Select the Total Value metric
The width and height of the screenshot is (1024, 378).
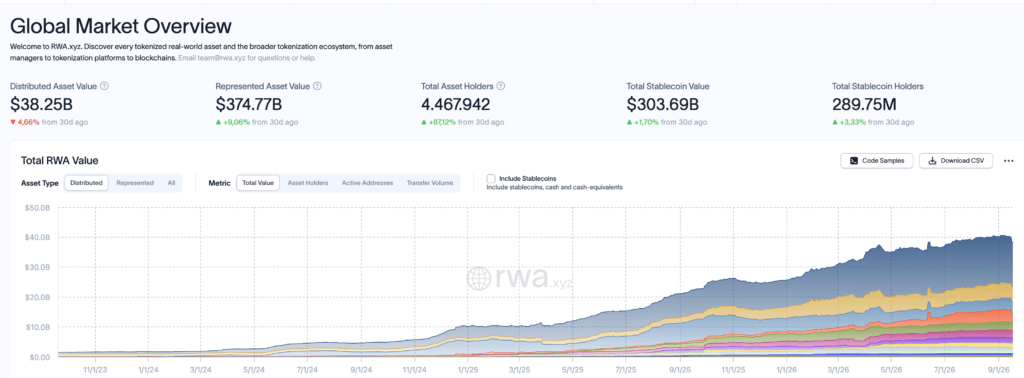click(x=258, y=183)
